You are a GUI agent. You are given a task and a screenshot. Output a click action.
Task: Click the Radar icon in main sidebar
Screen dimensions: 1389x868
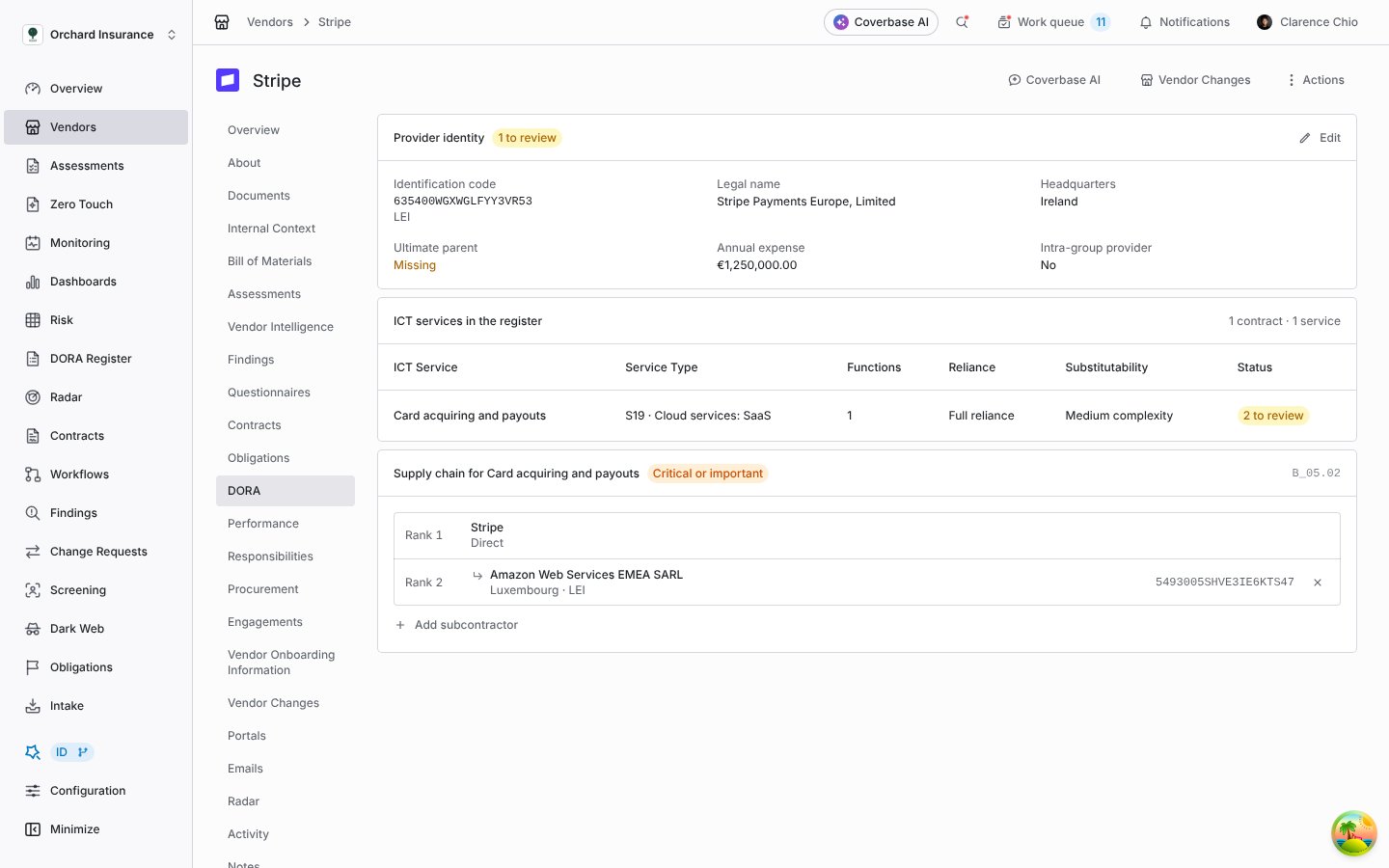pyautogui.click(x=33, y=397)
